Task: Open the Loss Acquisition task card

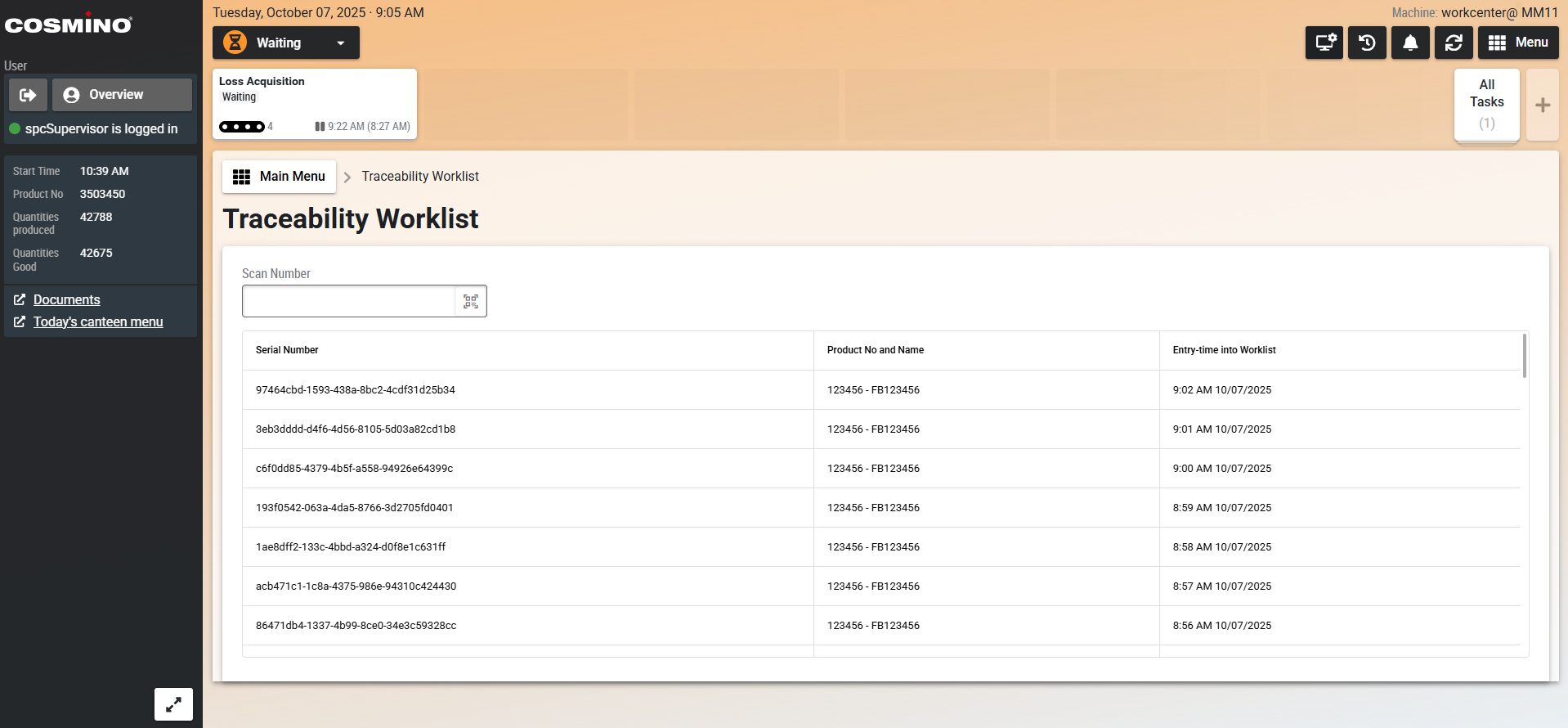Action: click(x=315, y=104)
